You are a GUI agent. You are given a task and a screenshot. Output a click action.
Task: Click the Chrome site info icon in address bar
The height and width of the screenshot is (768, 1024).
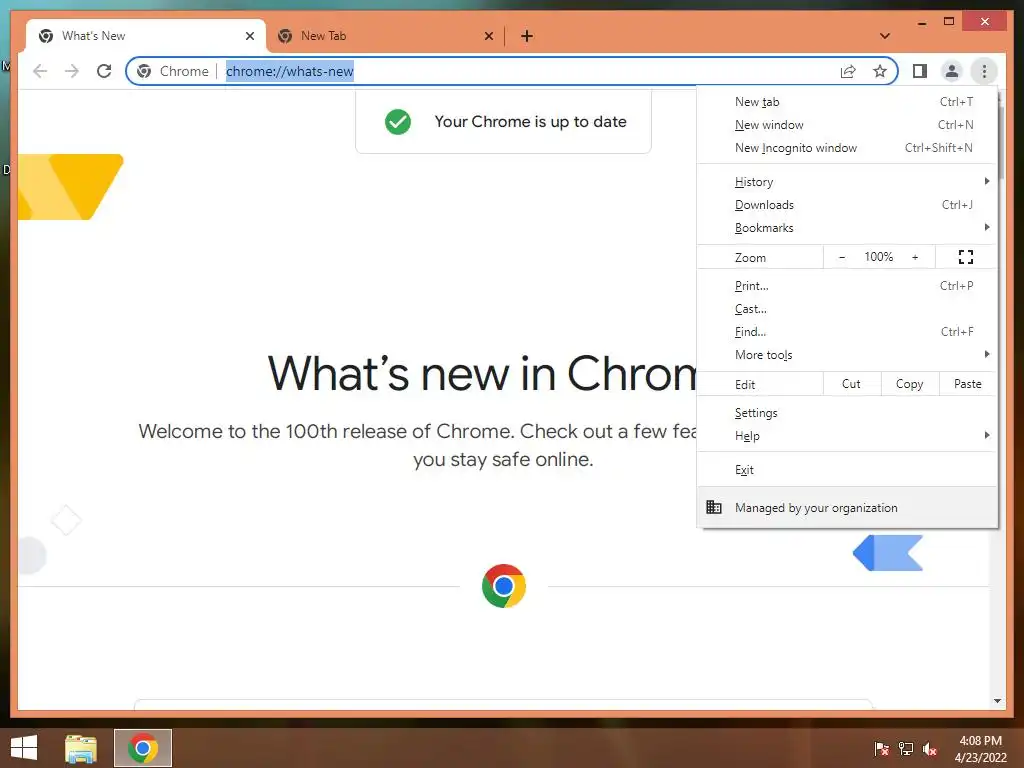(x=144, y=71)
